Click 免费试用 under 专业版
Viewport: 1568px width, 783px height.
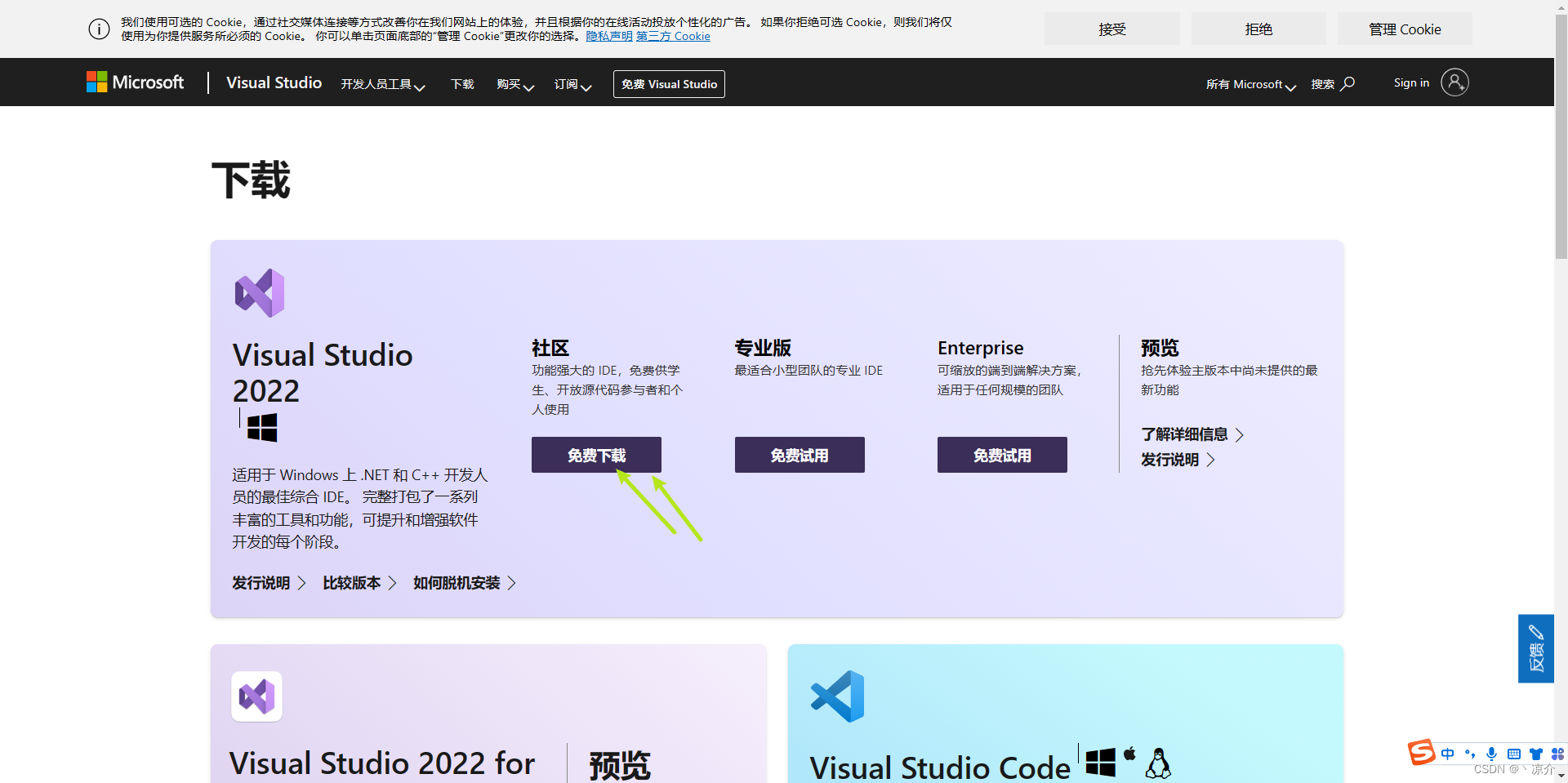pos(800,455)
